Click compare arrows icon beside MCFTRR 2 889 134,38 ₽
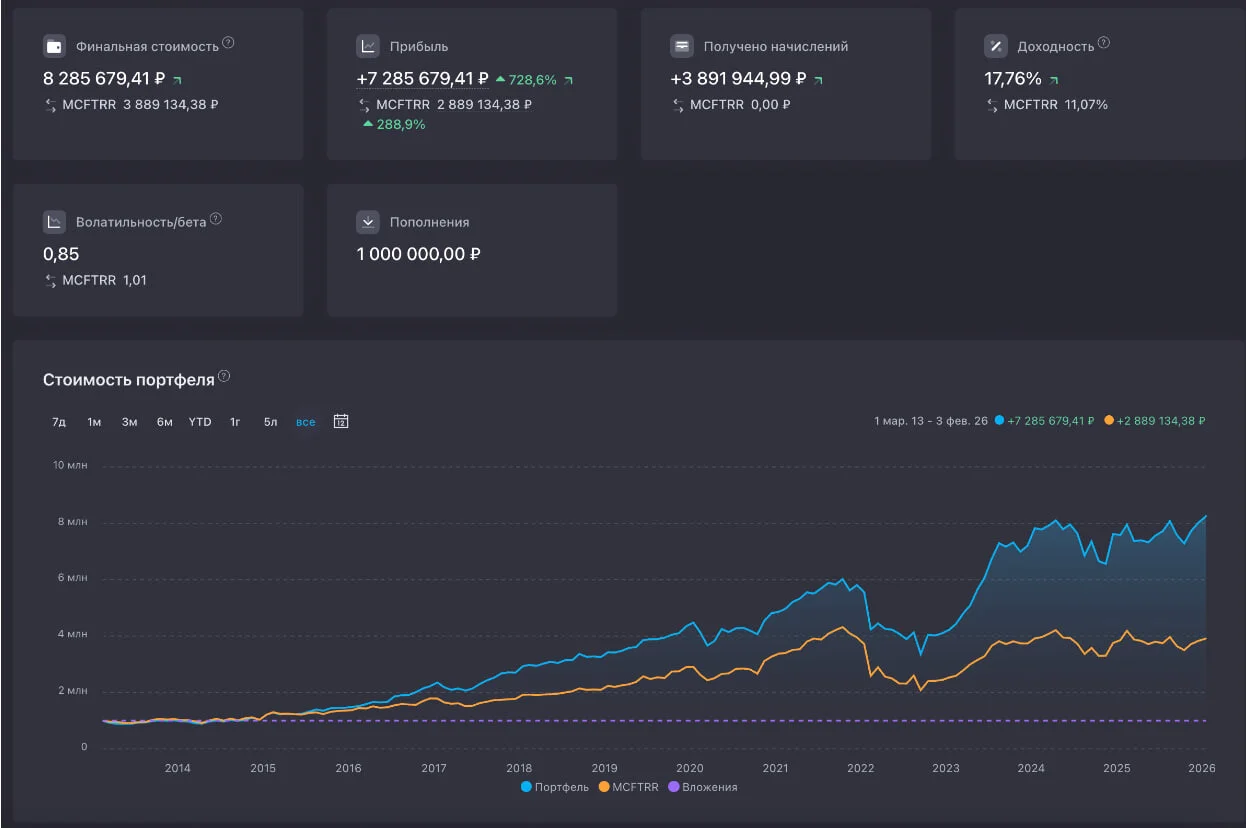 (x=365, y=105)
